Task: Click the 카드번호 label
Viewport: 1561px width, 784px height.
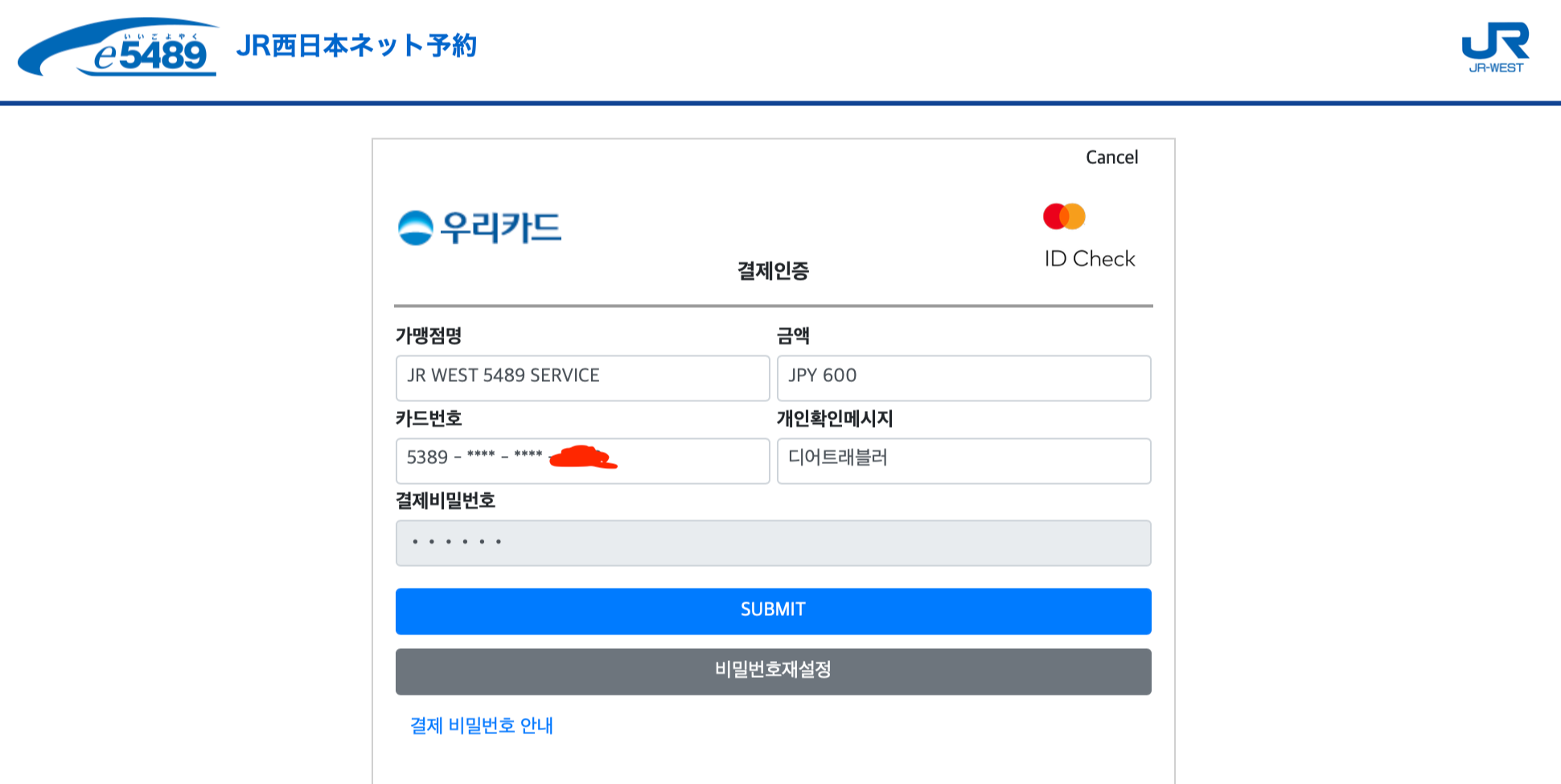Action: pyautogui.click(x=428, y=418)
